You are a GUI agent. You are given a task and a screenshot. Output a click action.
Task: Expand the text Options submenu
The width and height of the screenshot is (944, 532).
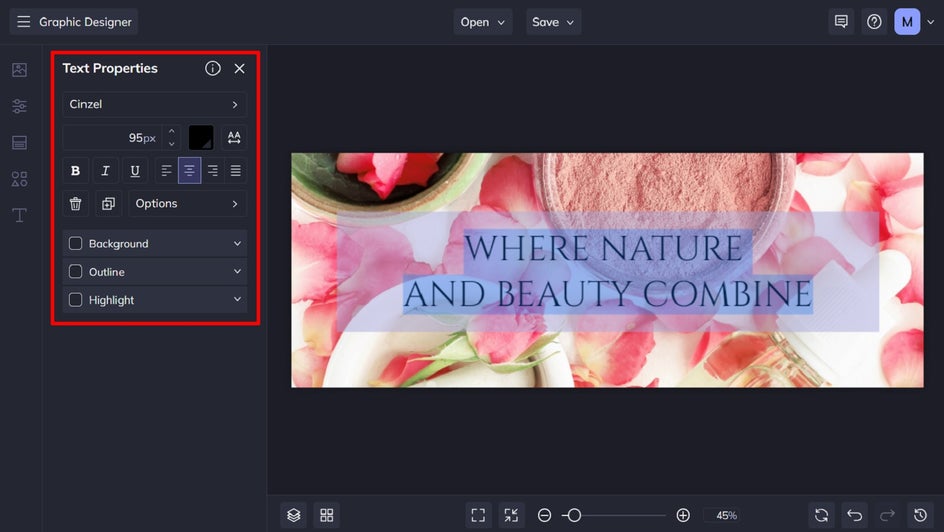tap(187, 204)
